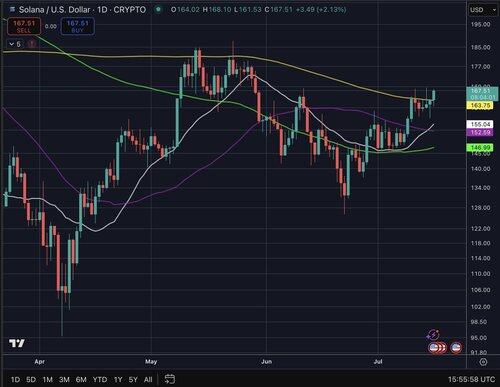Click the red 167.51 SELL button

[24, 26]
